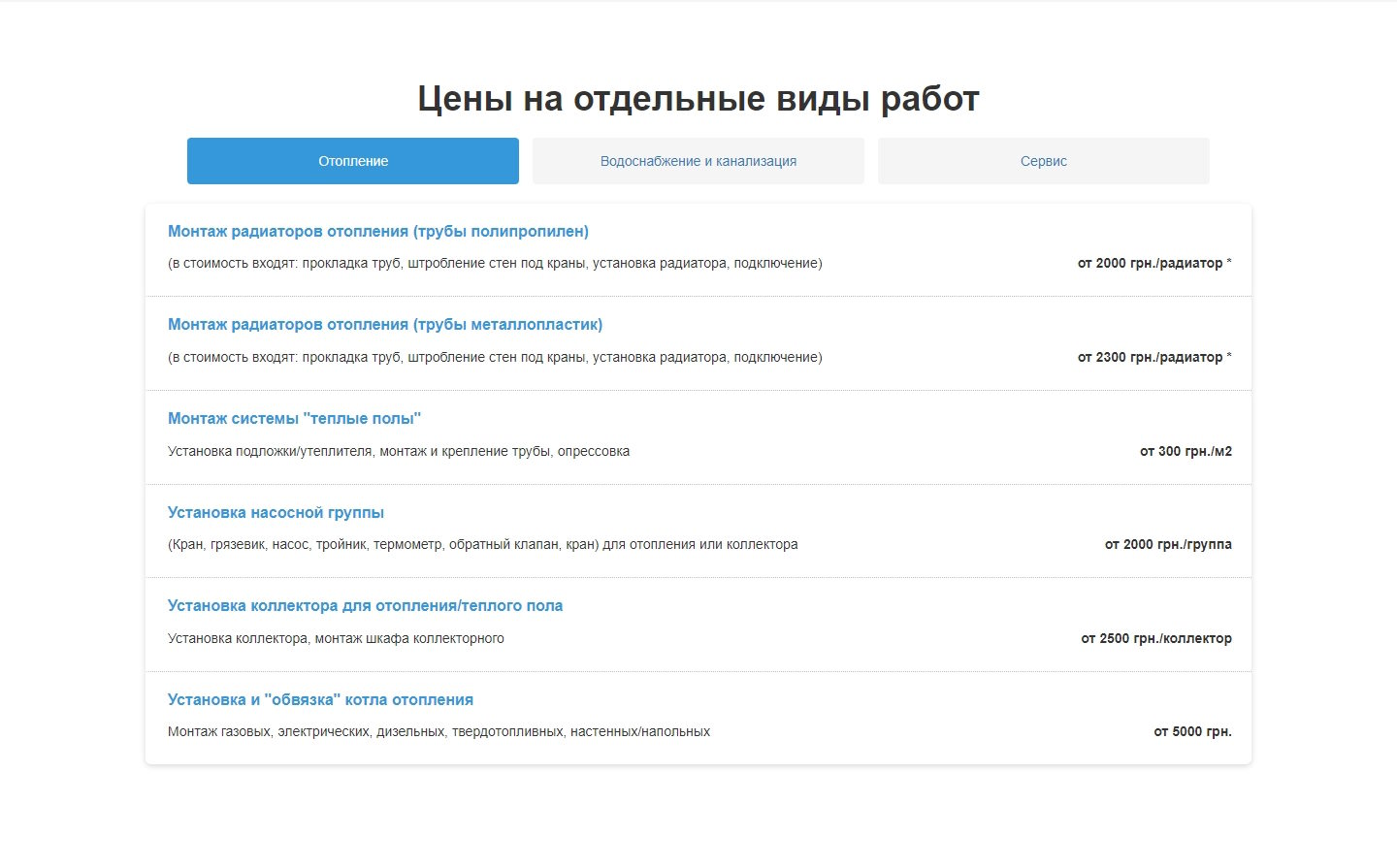This screenshot has width=1397, height=868.
Task: Click heading Монтаж радиаторов отопления (трубы полипропилен)
Action: (x=378, y=231)
